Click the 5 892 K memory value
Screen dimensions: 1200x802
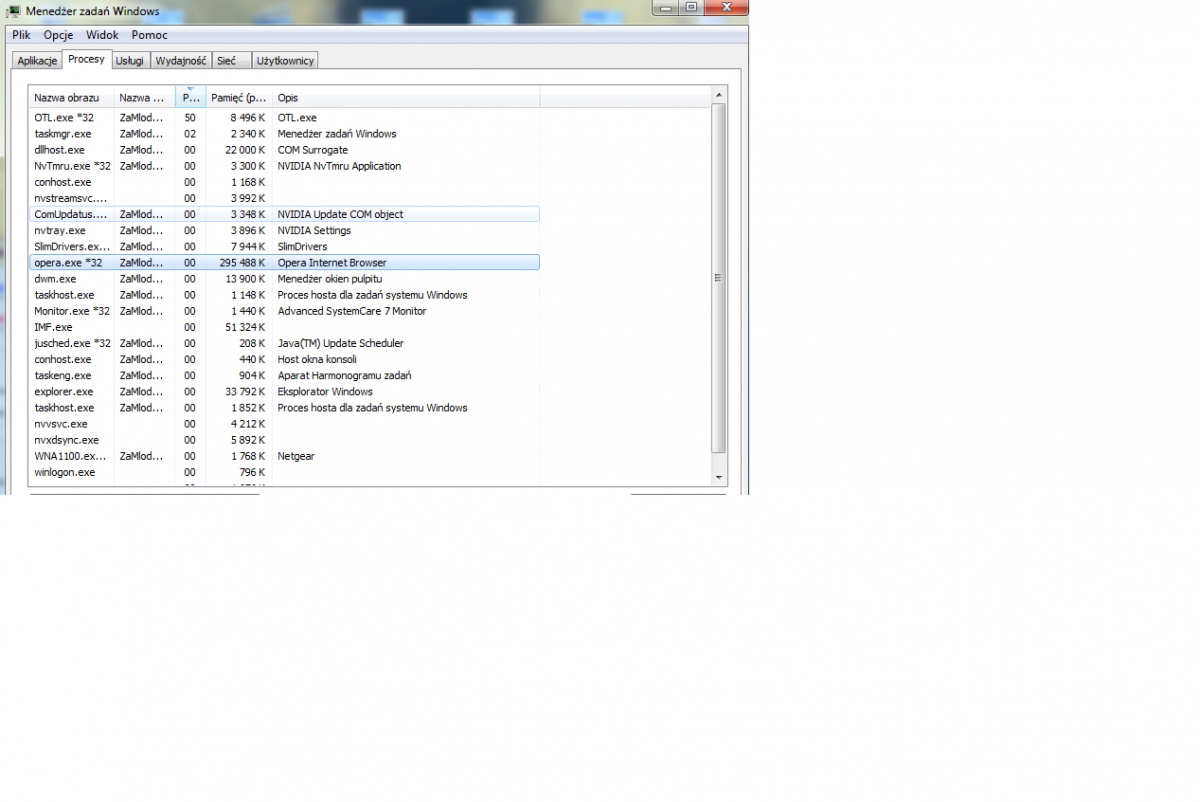tap(248, 440)
